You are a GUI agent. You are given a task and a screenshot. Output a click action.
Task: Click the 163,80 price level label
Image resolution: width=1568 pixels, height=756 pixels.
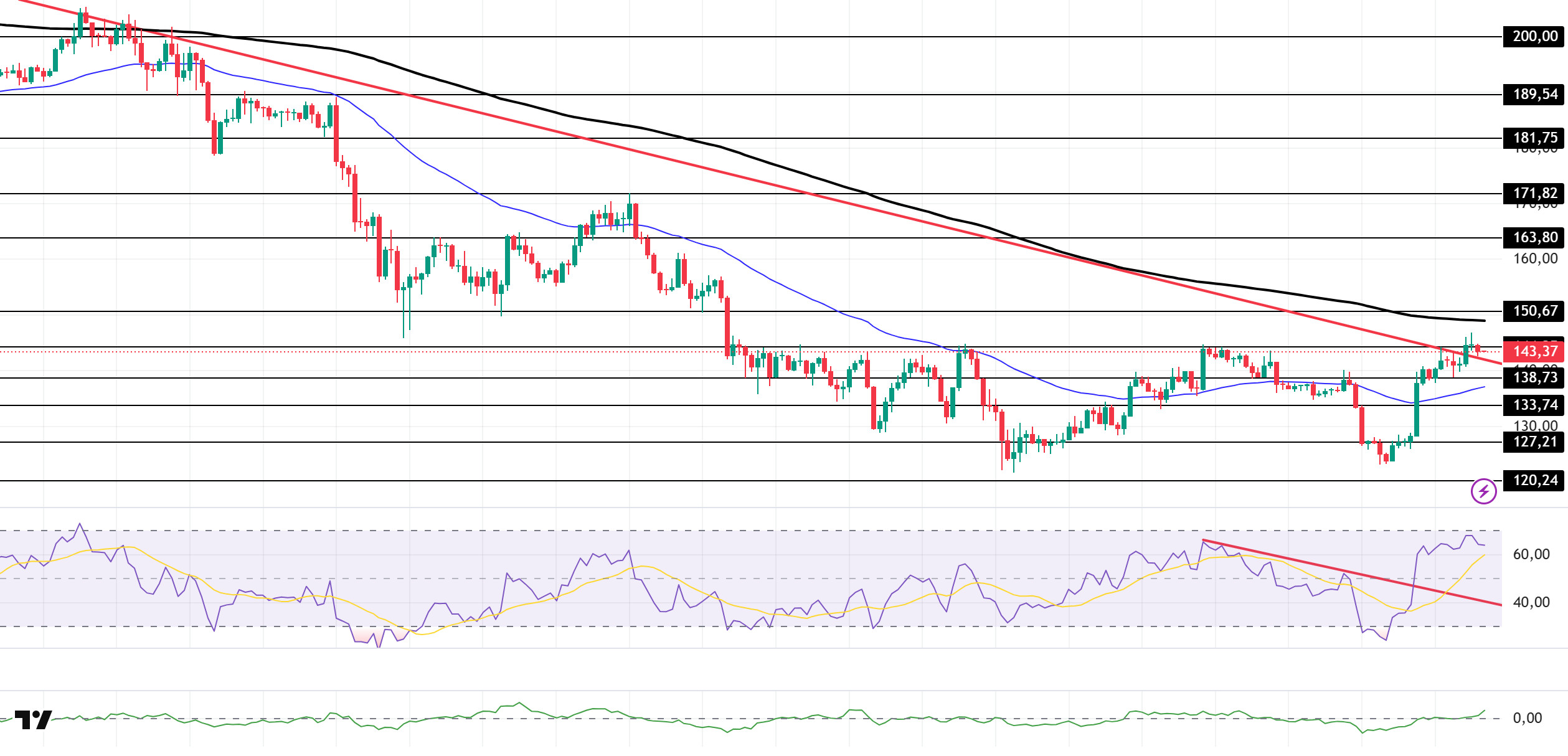pyautogui.click(x=1534, y=237)
